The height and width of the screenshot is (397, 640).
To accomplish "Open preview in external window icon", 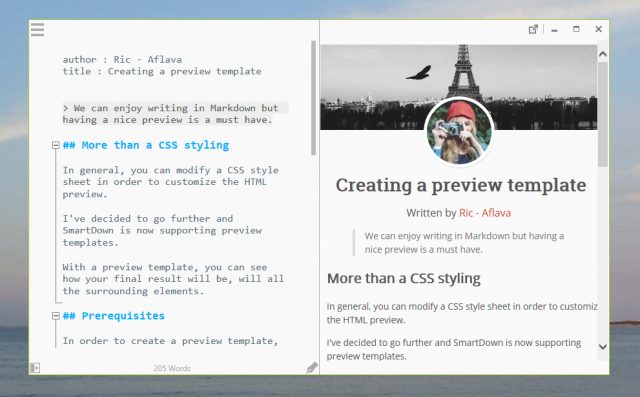I will (x=533, y=29).
